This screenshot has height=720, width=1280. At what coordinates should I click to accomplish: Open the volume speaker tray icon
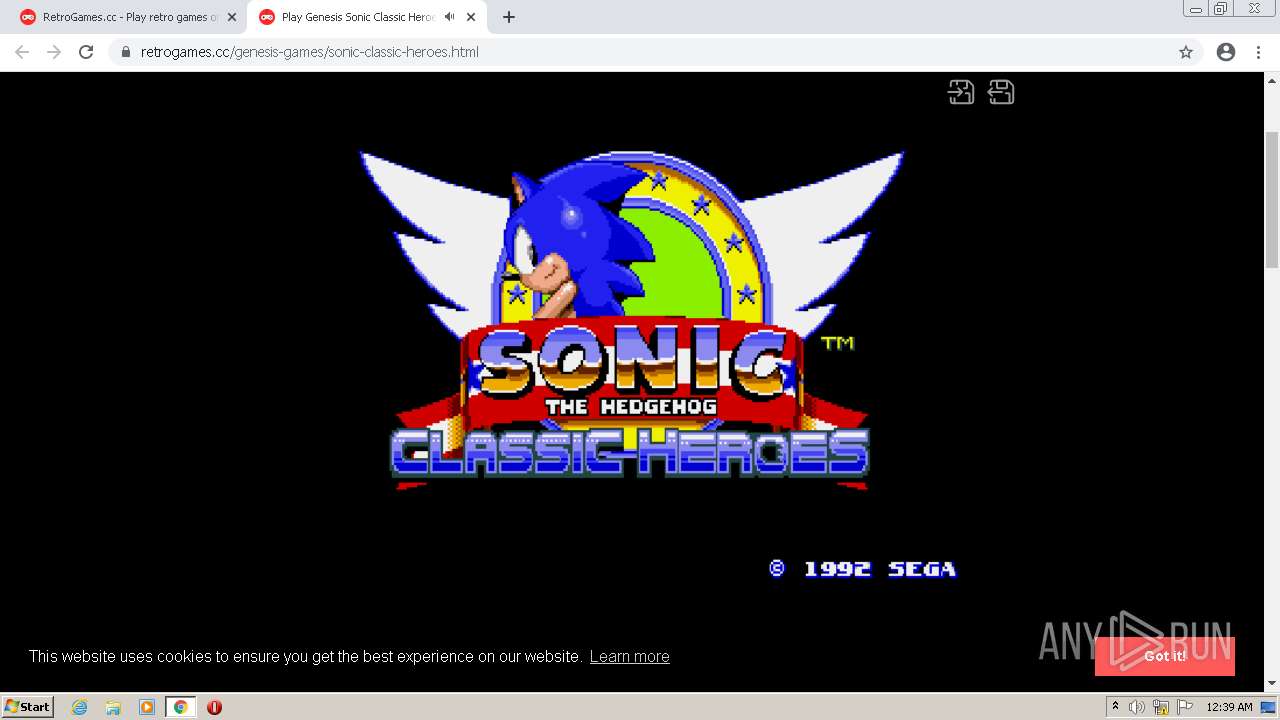pyautogui.click(x=1137, y=707)
